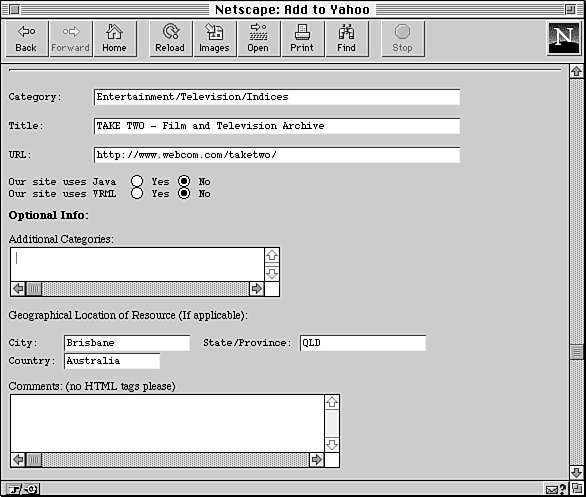Open the mail envelope icon in status bar

[551, 489]
